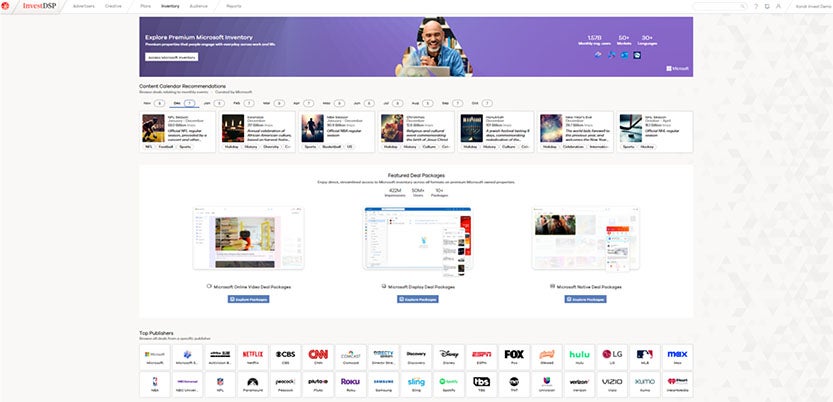Open the DirecTV Stream publisher tile
This screenshot has width=833, height=402.
(x=383, y=357)
